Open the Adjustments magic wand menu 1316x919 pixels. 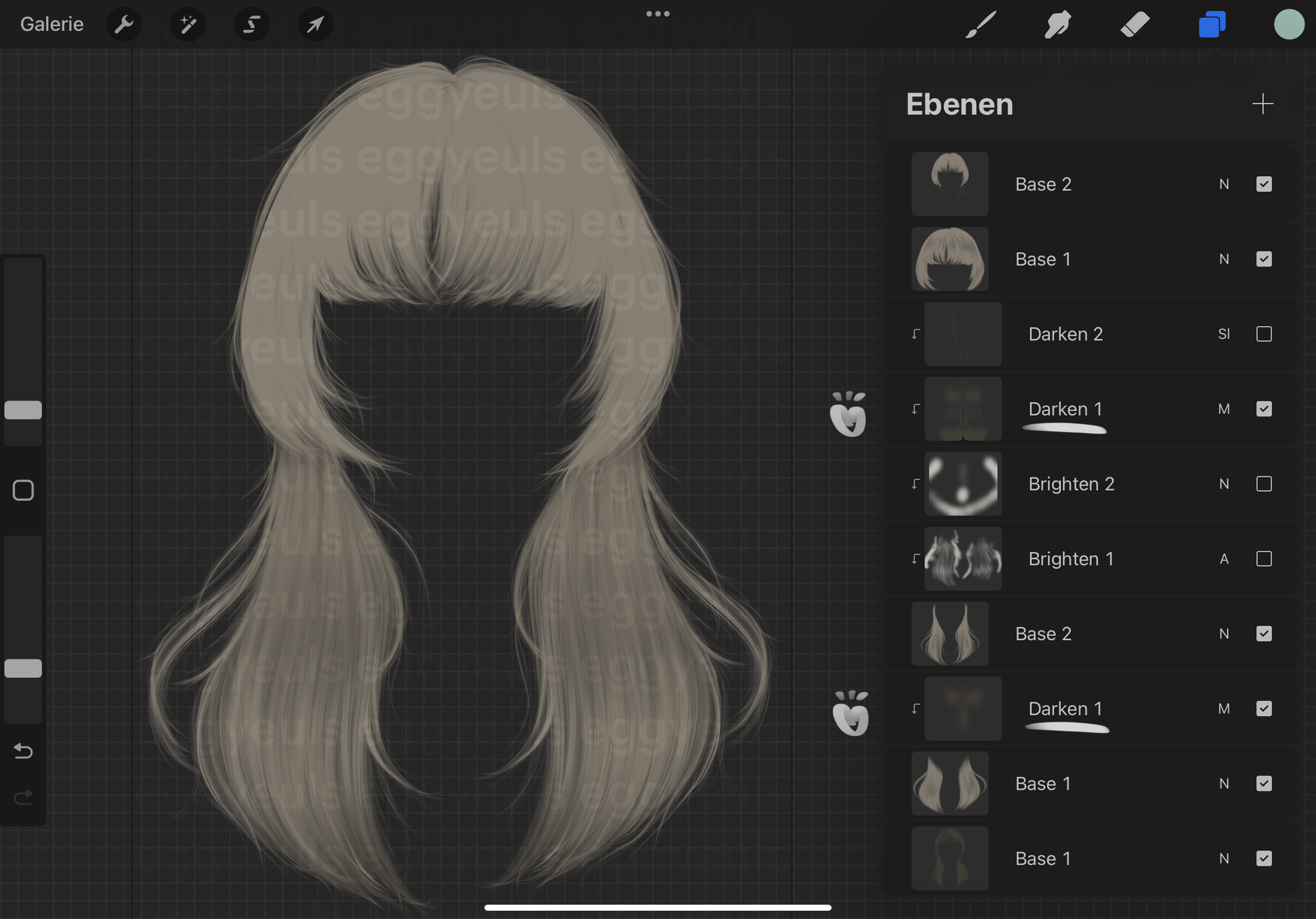187,25
